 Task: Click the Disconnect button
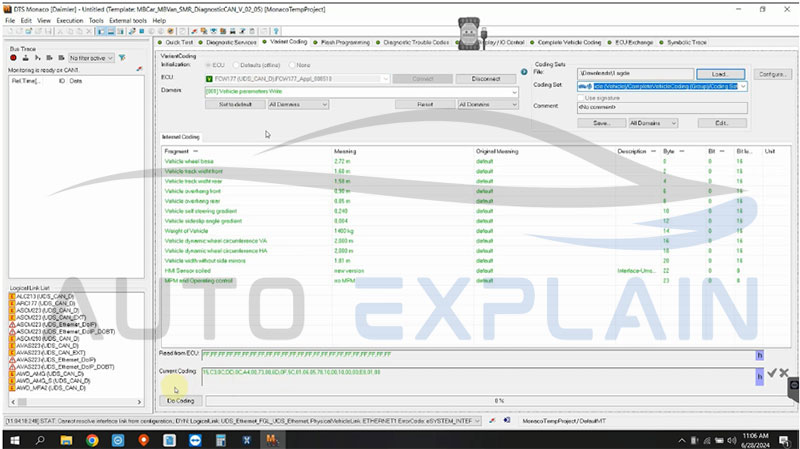click(x=486, y=79)
